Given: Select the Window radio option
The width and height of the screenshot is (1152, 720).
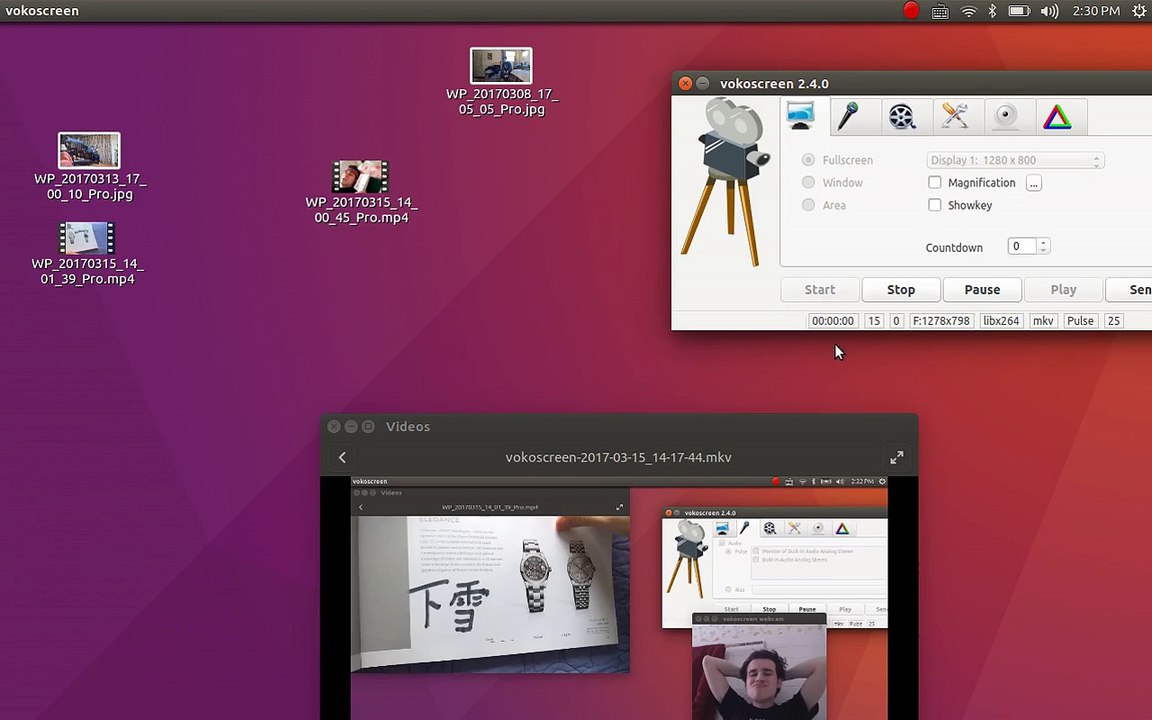Looking at the screenshot, I should click(833, 183).
